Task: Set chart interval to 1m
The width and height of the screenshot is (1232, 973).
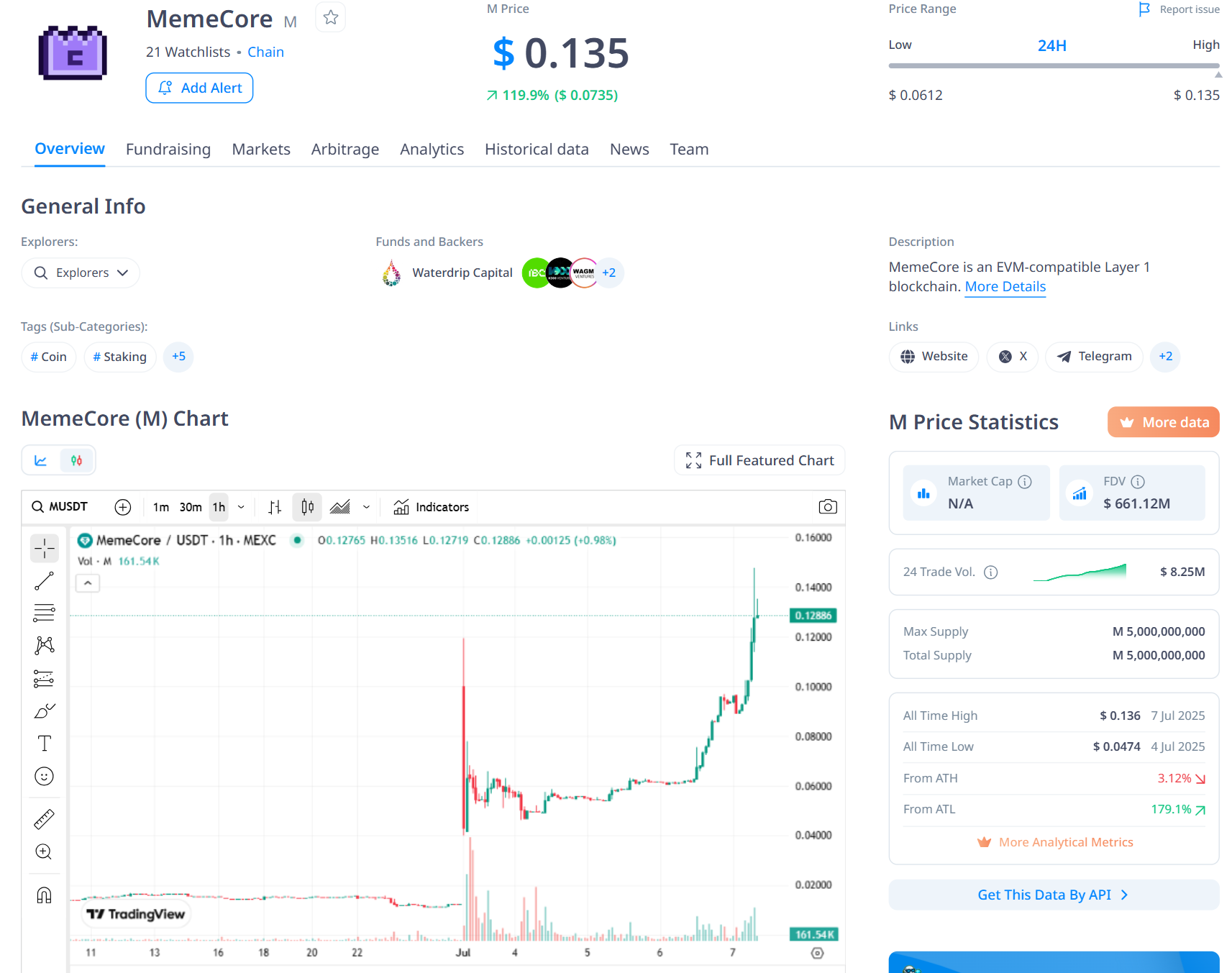Action: coord(161,507)
